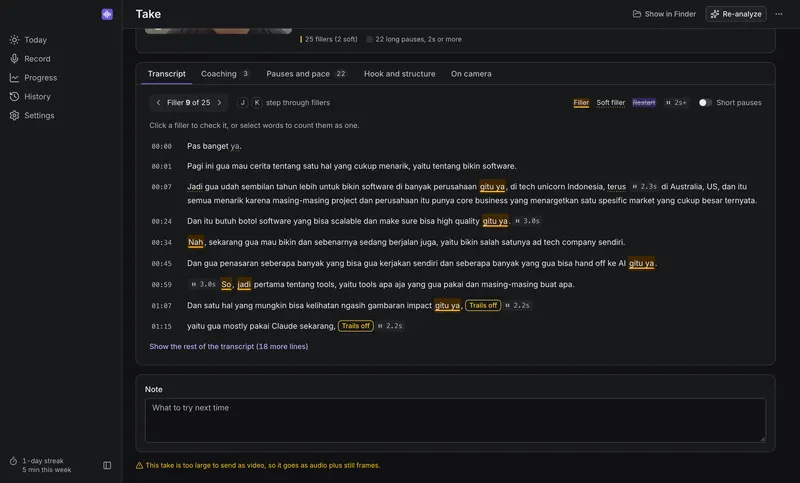Open the Today sun icon

point(14,40)
